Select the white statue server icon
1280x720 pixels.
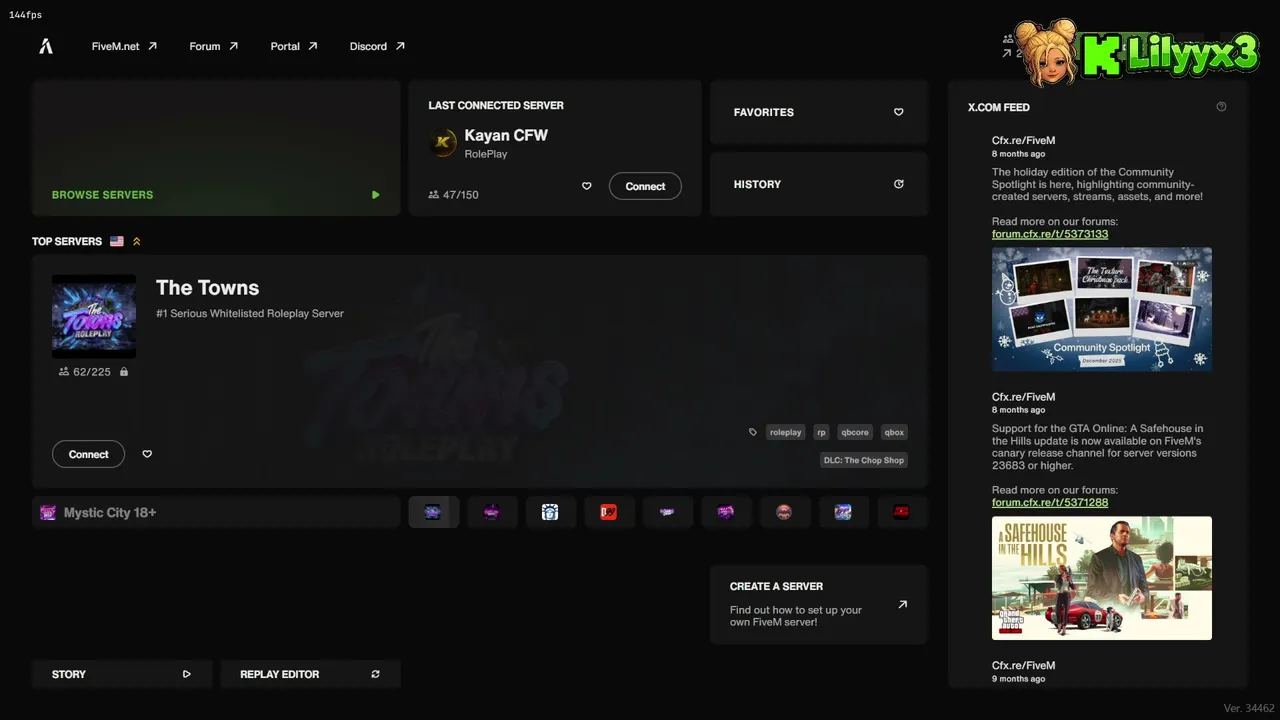pyautogui.click(x=550, y=512)
